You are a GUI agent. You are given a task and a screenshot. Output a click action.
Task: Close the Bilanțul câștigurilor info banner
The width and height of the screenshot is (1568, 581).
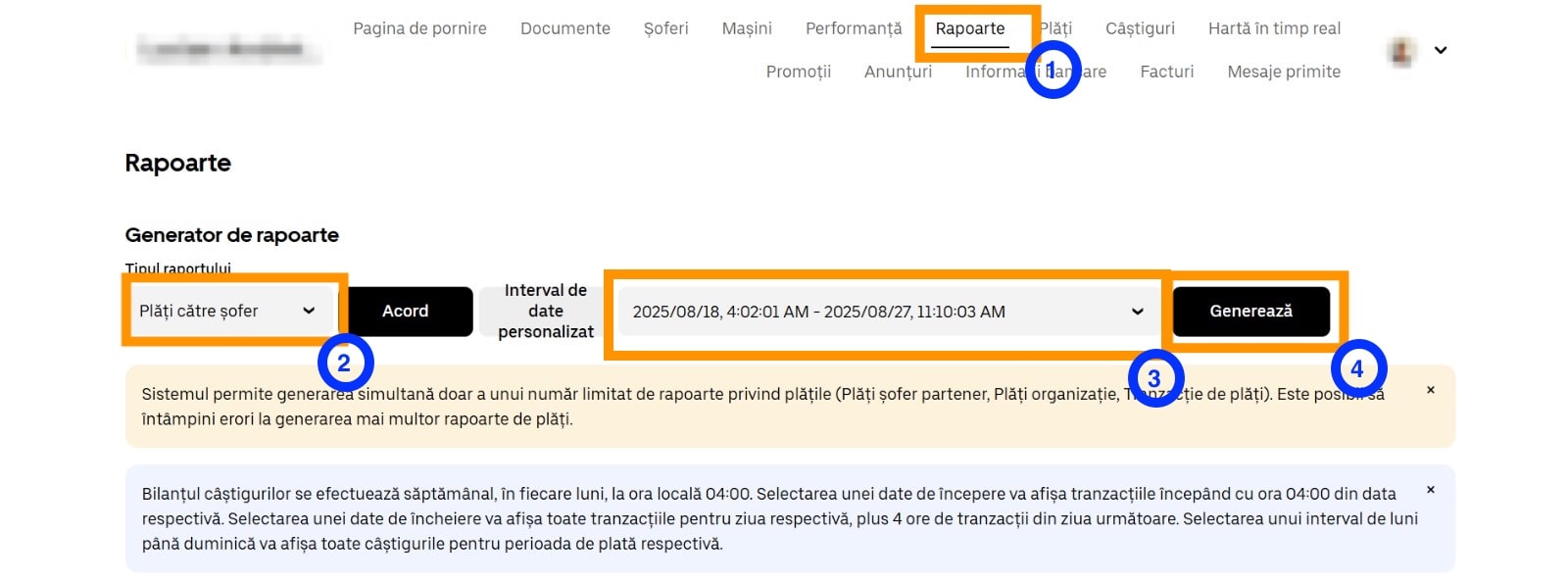click(x=1431, y=490)
